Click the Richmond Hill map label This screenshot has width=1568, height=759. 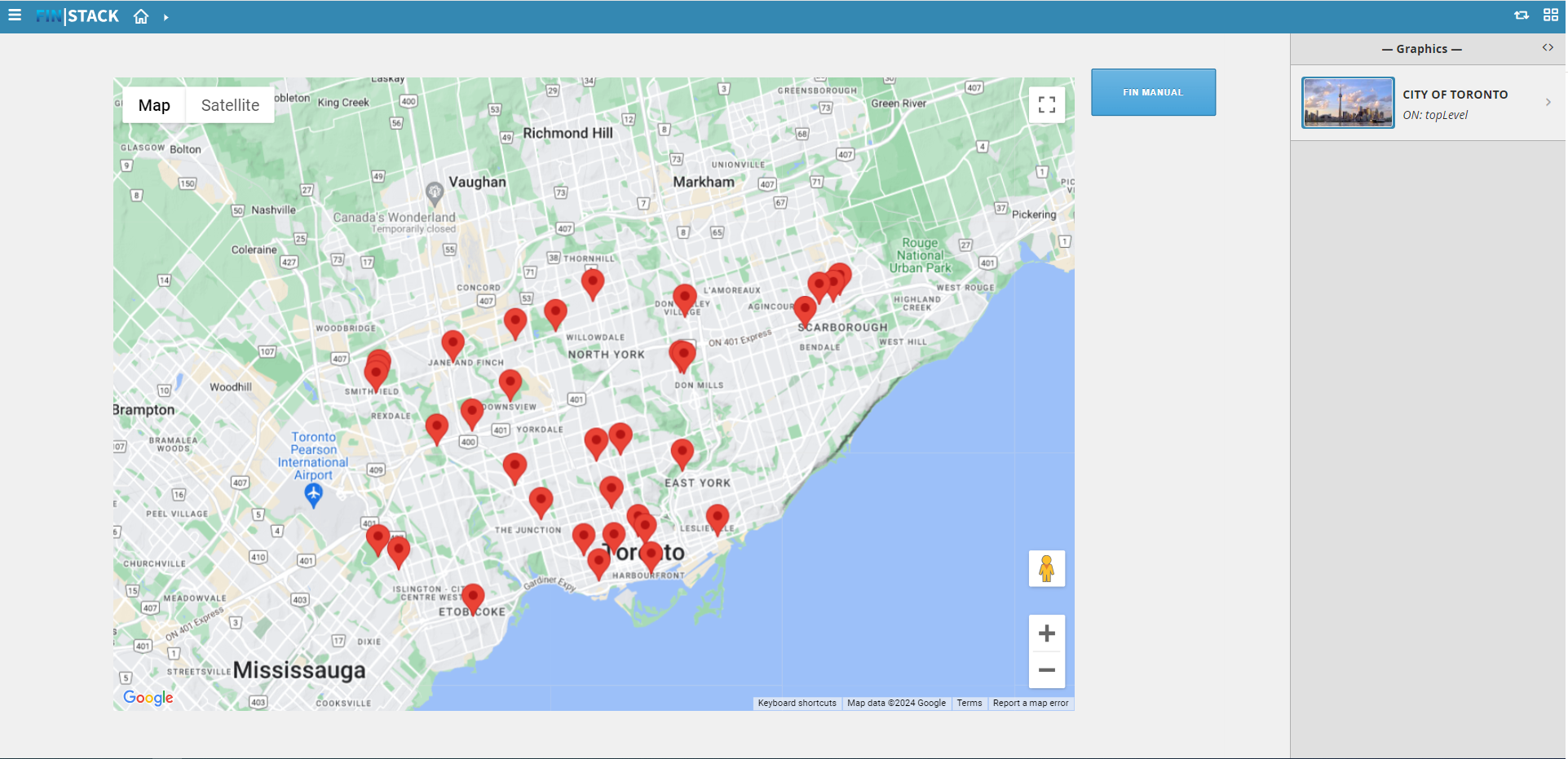[x=568, y=133]
